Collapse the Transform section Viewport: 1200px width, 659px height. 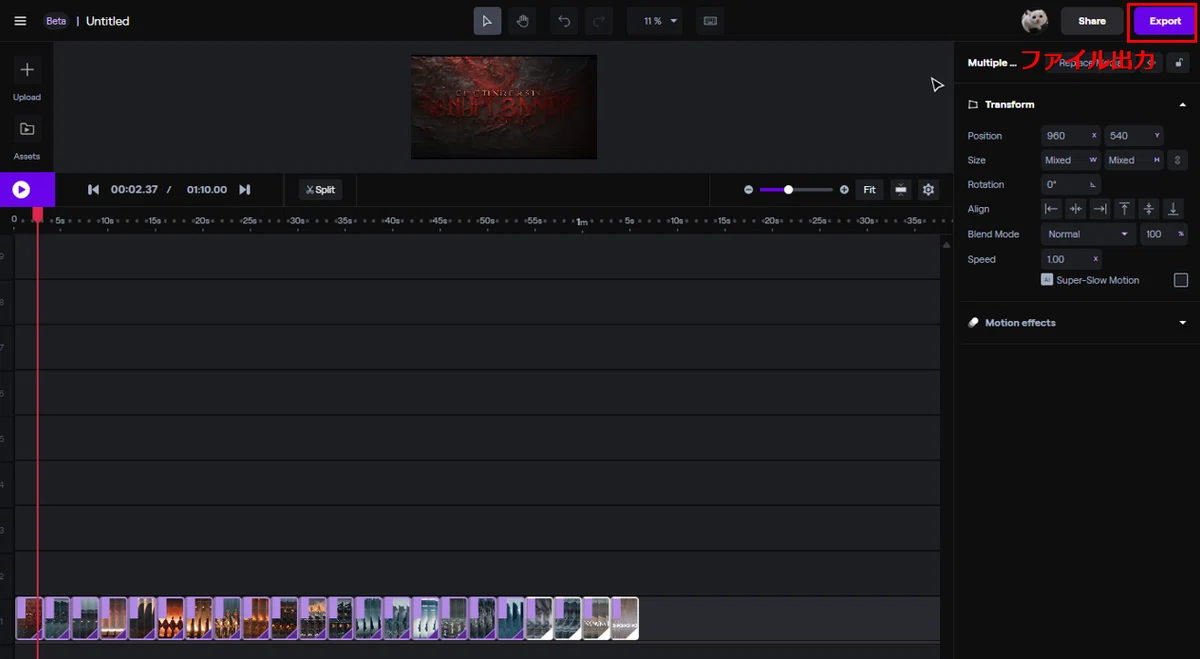(x=1183, y=105)
